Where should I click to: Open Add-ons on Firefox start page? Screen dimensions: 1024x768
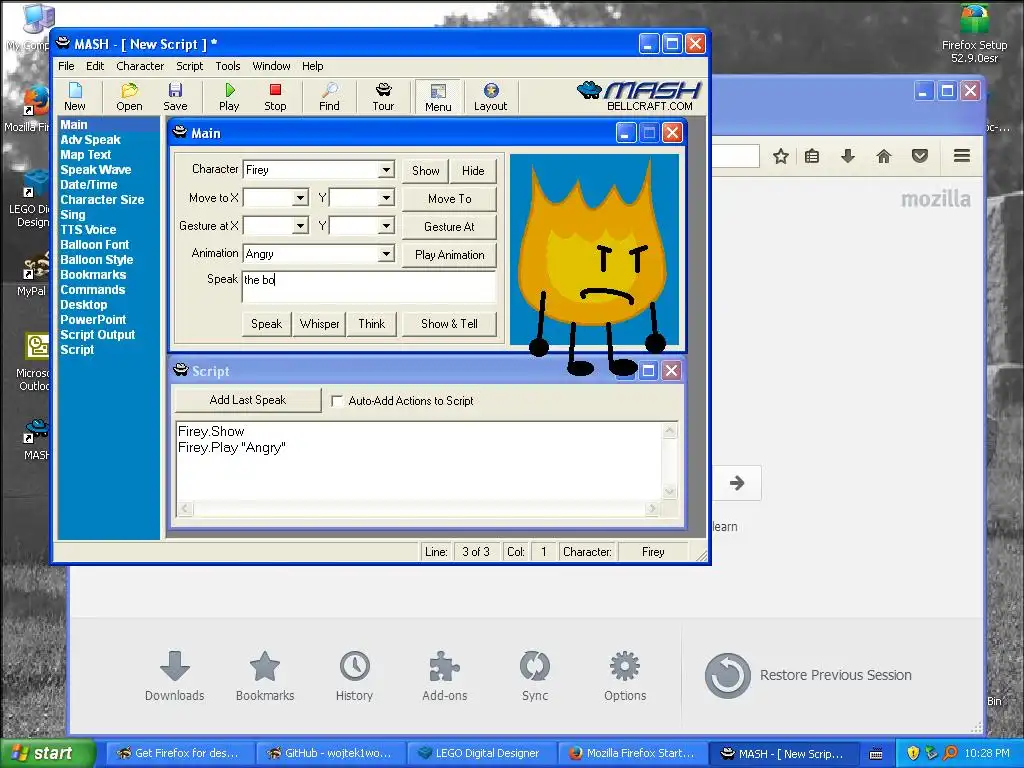[x=445, y=676]
